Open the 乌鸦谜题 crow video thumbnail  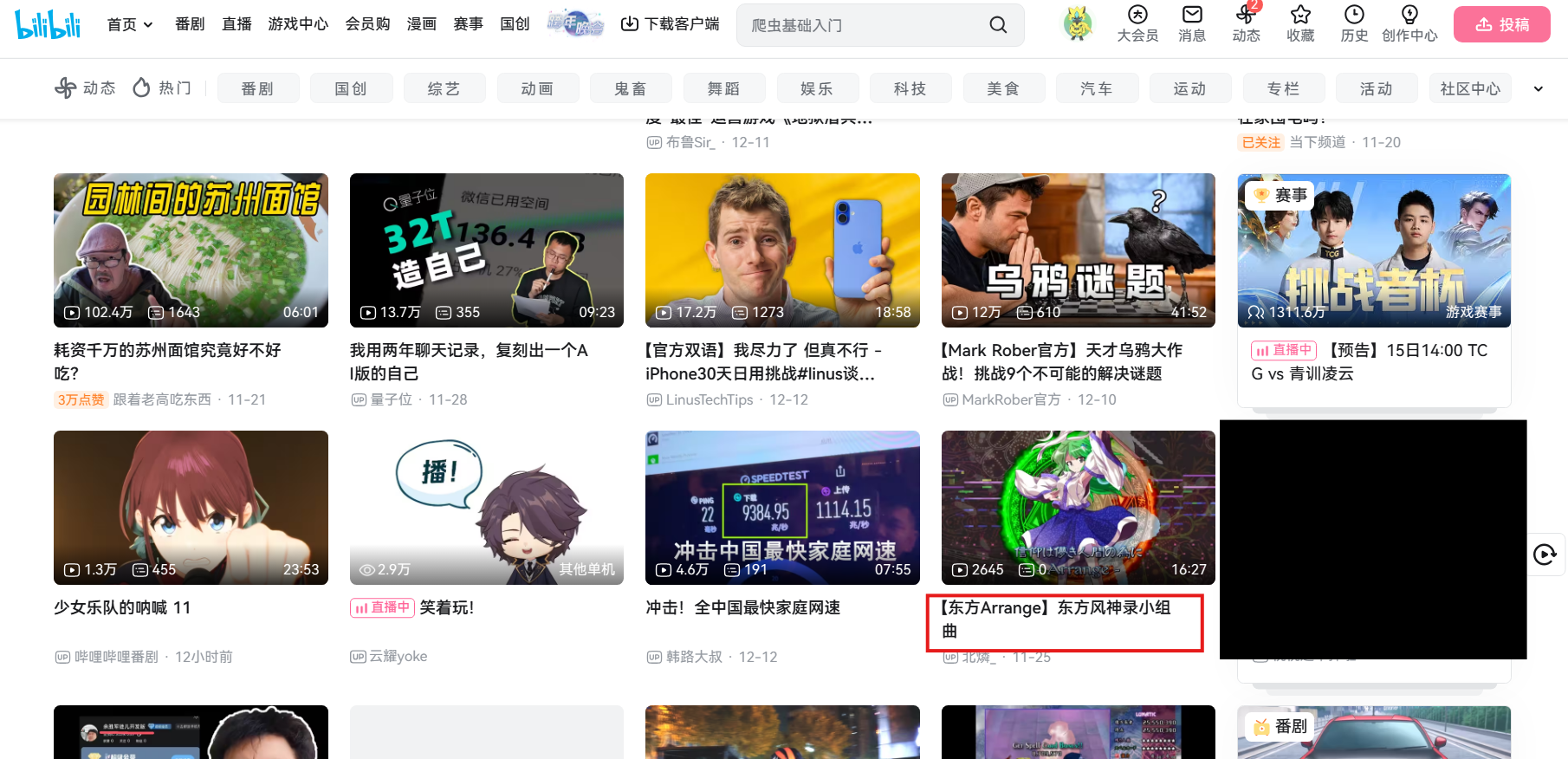point(1078,250)
